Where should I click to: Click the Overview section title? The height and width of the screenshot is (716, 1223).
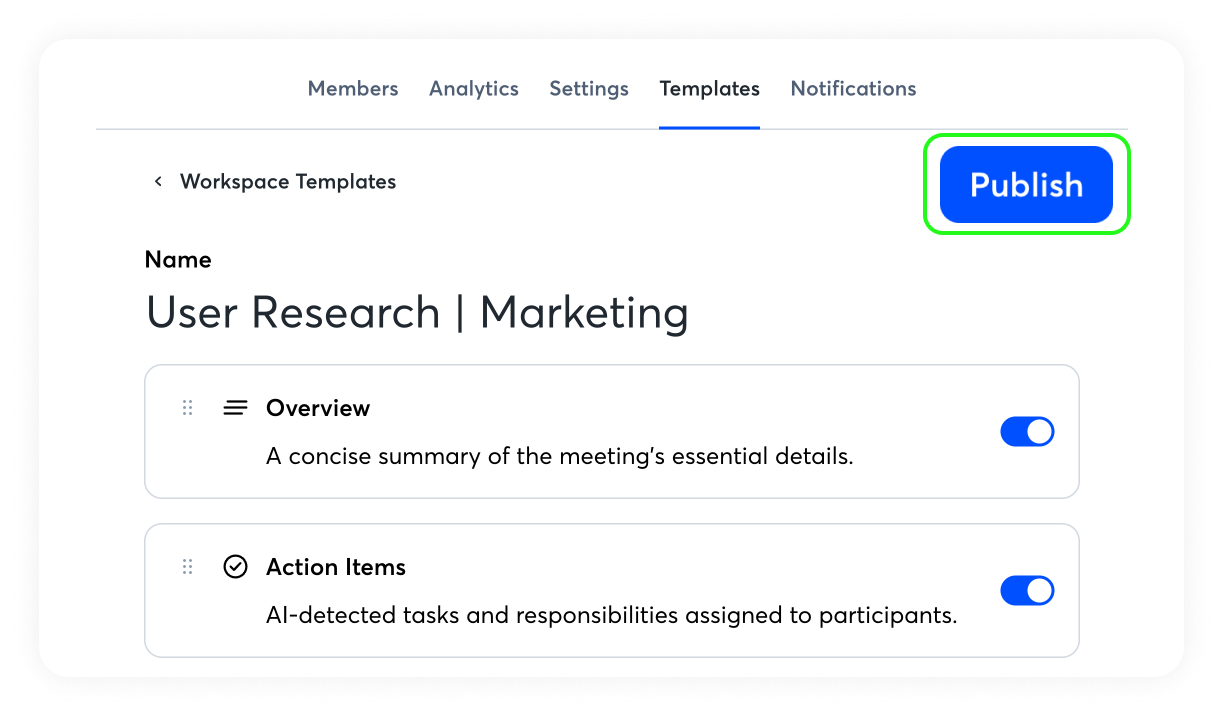(x=318, y=408)
